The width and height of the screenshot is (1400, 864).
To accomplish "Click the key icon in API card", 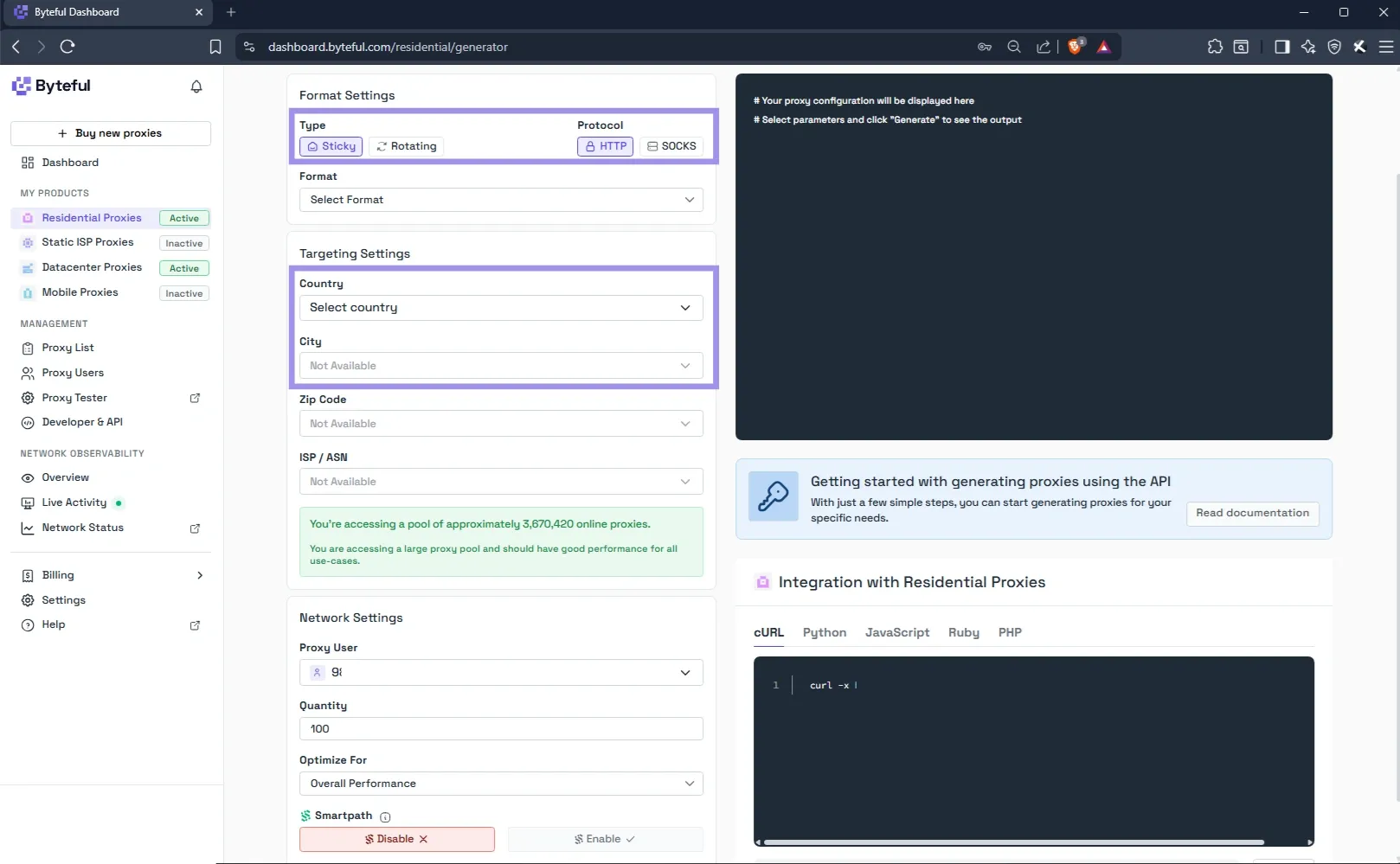I will tap(773, 496).
